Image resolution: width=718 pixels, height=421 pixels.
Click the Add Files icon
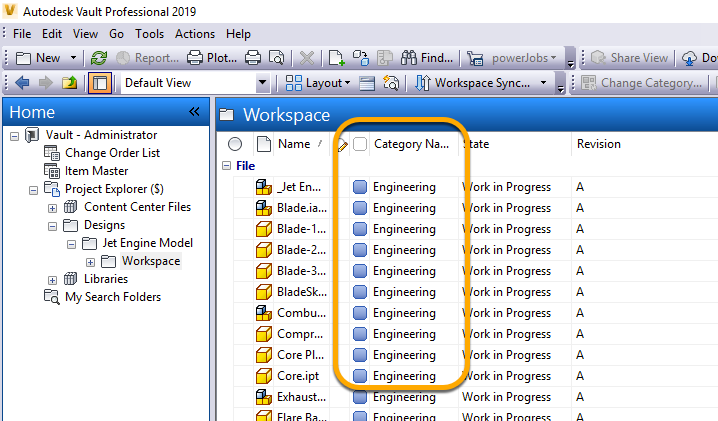337,58
